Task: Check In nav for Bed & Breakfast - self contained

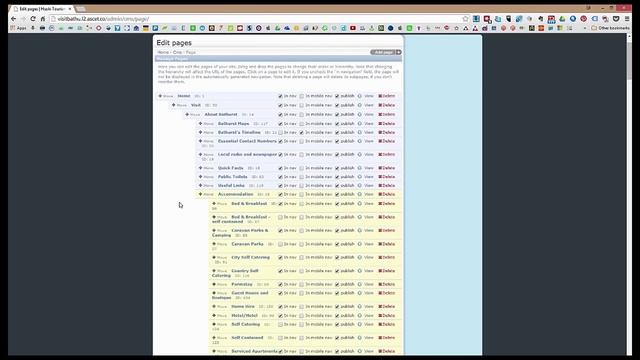Action: (280, 218)
